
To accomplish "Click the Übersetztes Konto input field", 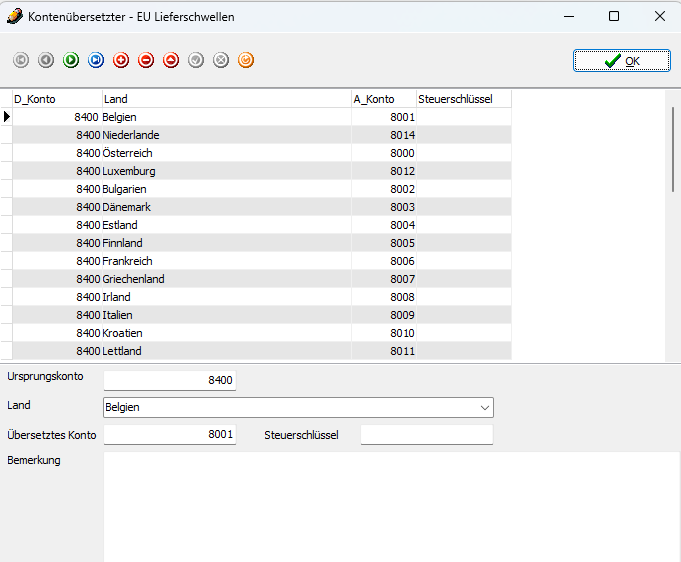I will click(170, 435).
